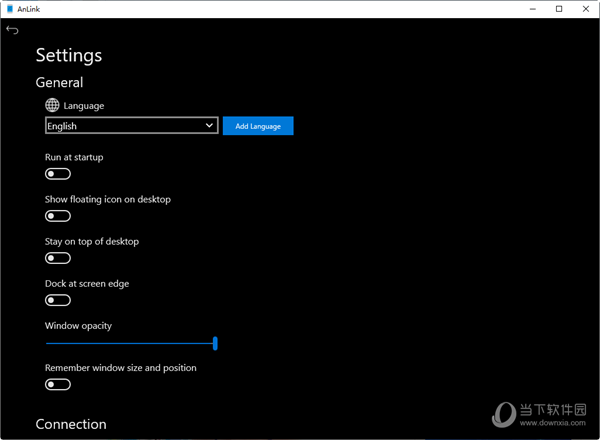Toggle Dock at screen edge switch
This screenshot has height=440, width=600.
click(x=58, y=300)
